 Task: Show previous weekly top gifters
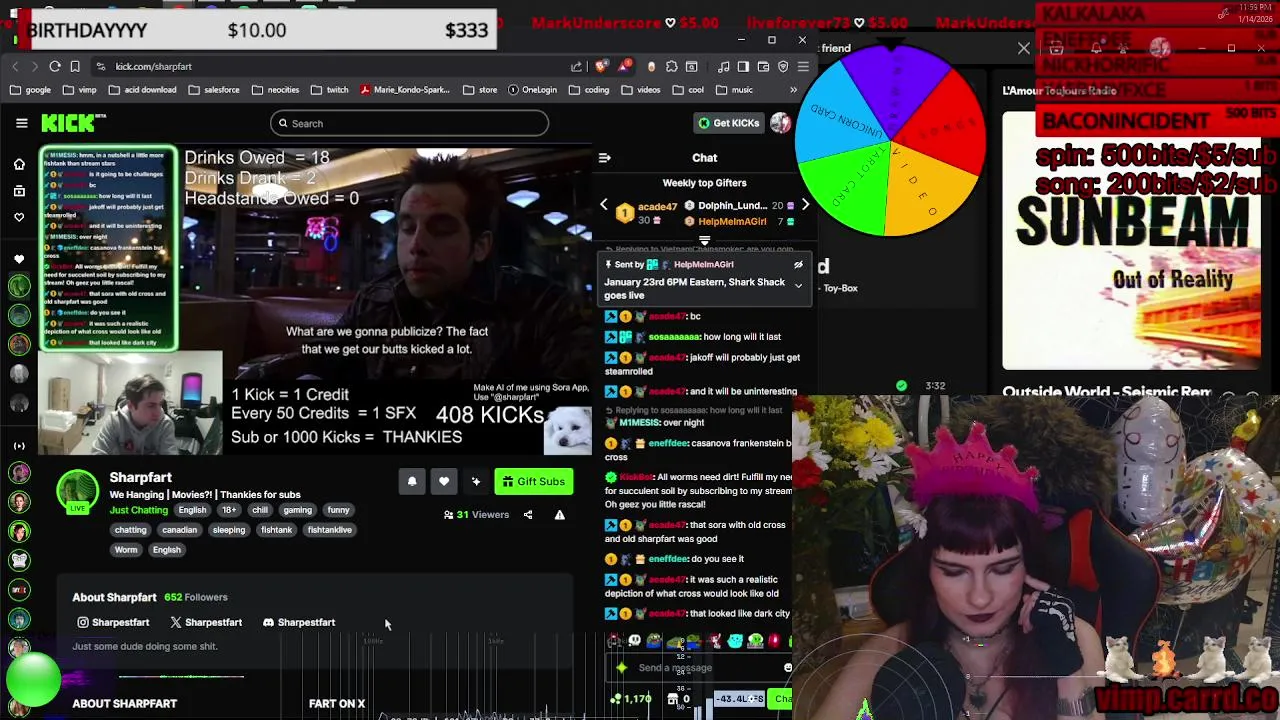click(603, 205)
